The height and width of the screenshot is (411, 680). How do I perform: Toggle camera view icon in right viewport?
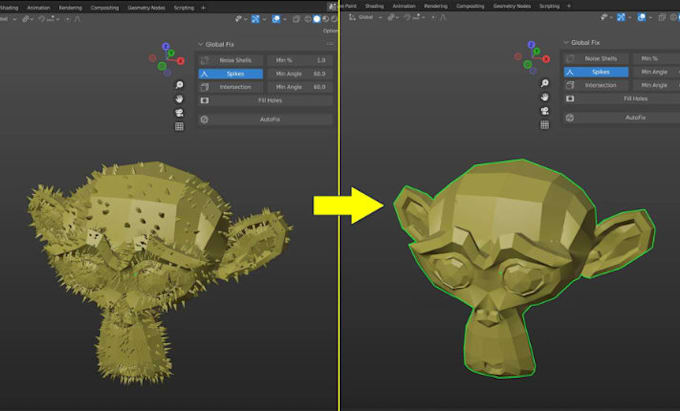[545, 111]
